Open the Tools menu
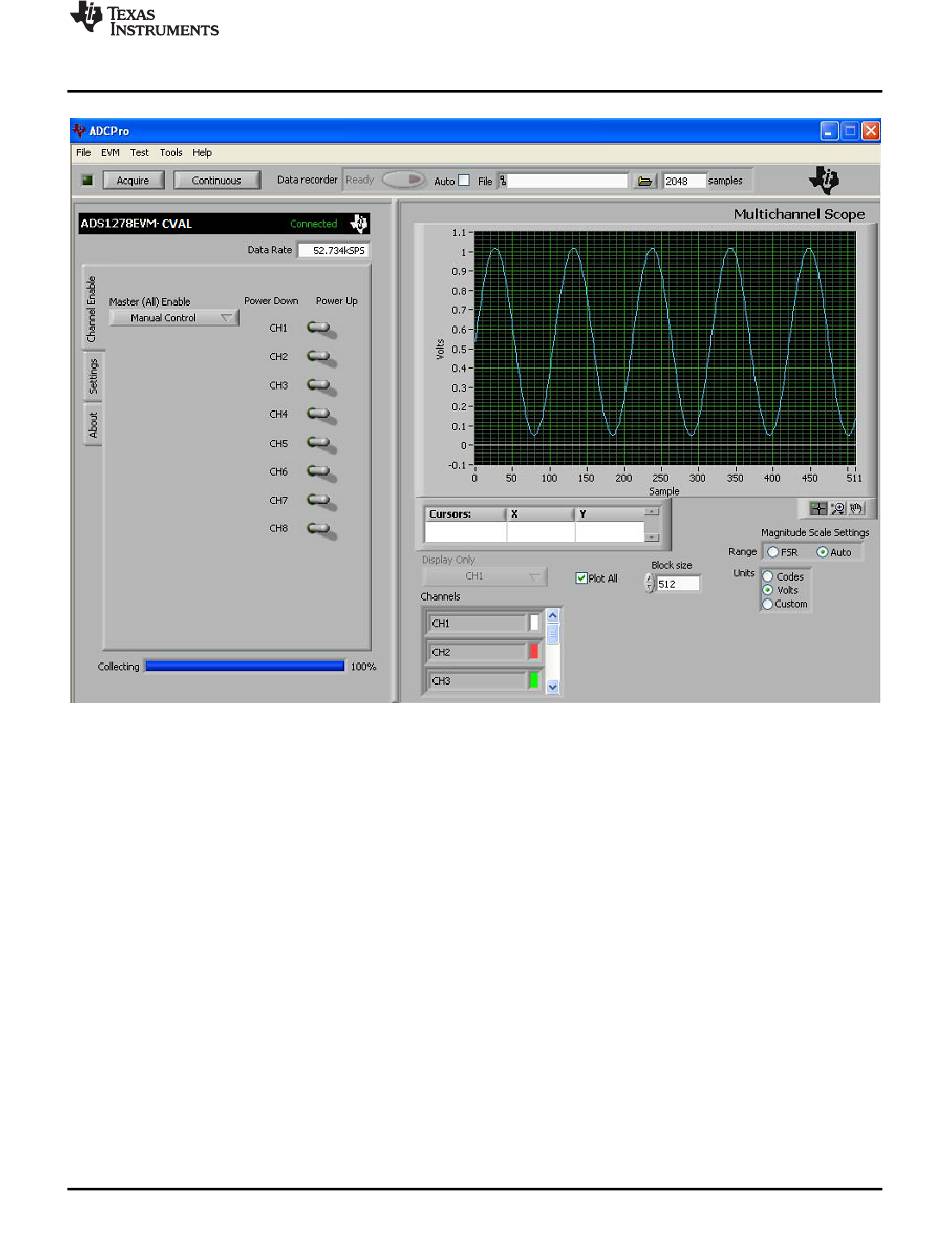The height and width of the screenshot is (1241, 950). pyautogui.click(x=171, y=153)
